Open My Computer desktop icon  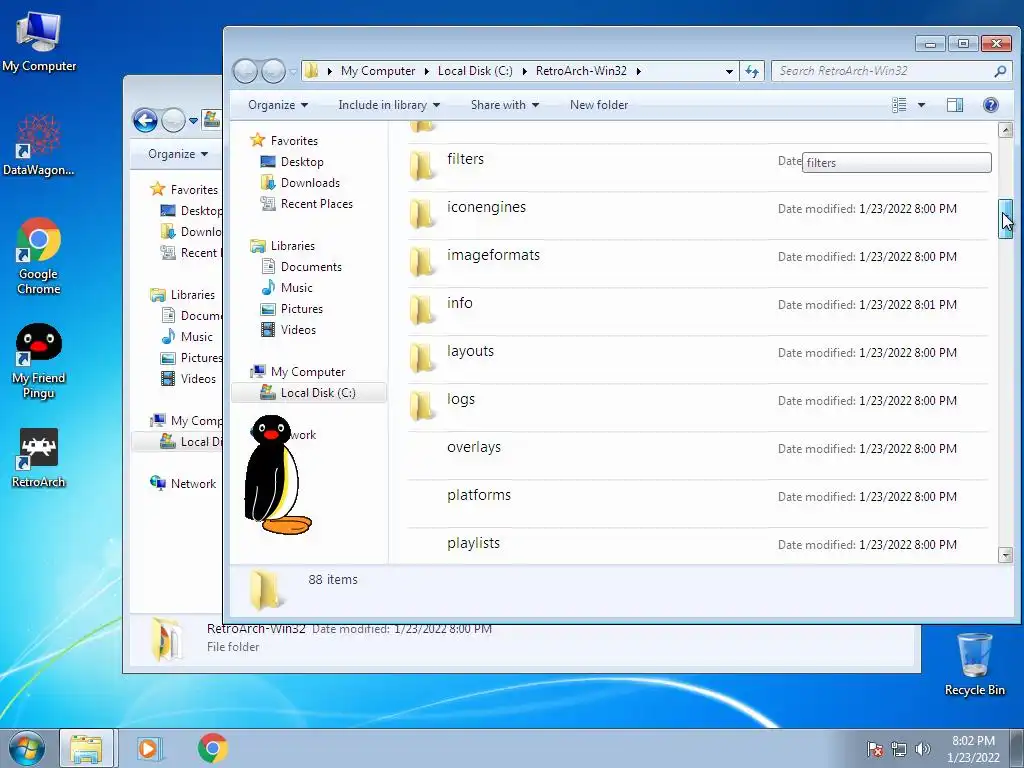[39, 40]
